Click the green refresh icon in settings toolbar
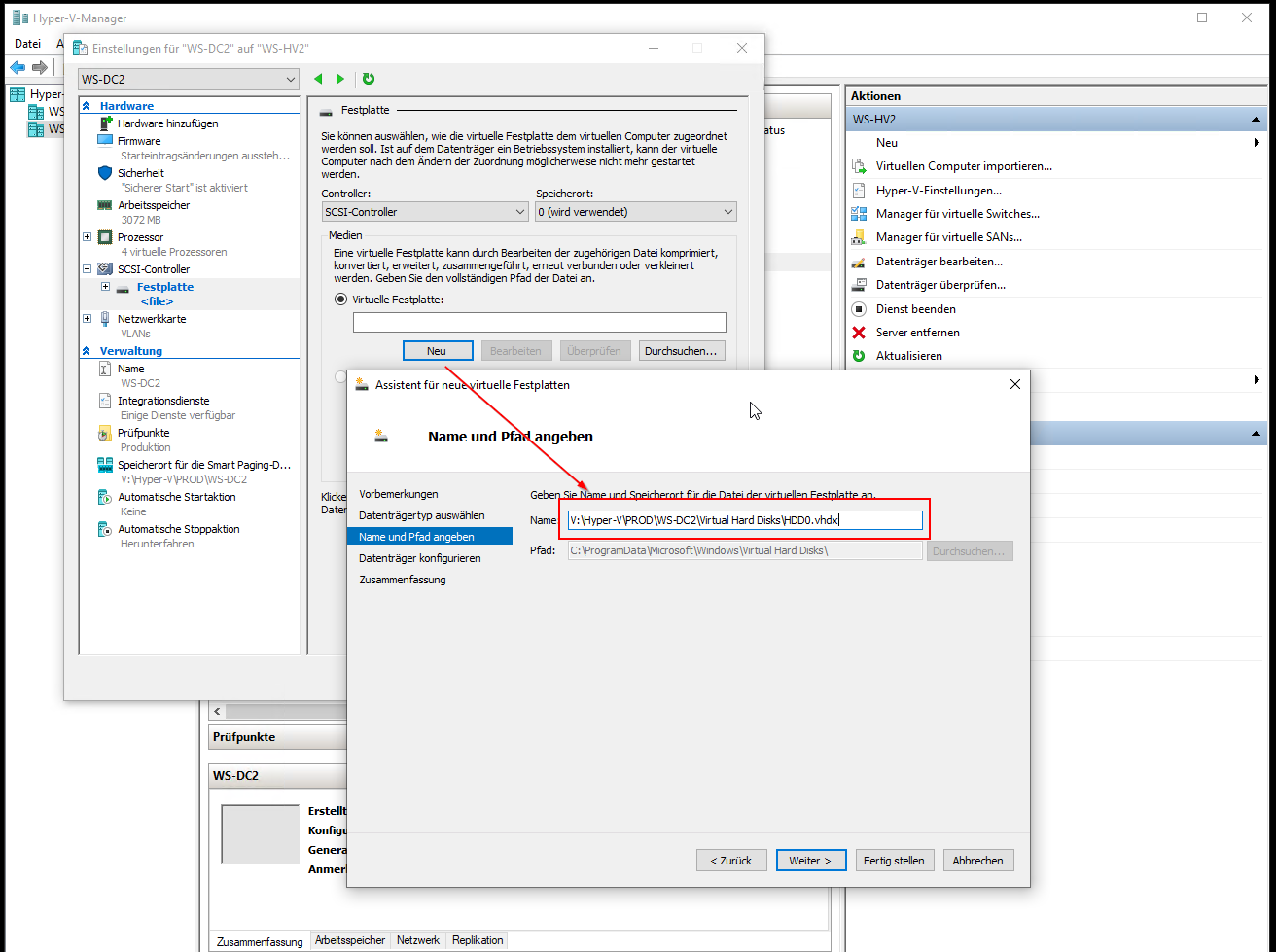This screenshot has width=1276, height=952. [368, 79]
